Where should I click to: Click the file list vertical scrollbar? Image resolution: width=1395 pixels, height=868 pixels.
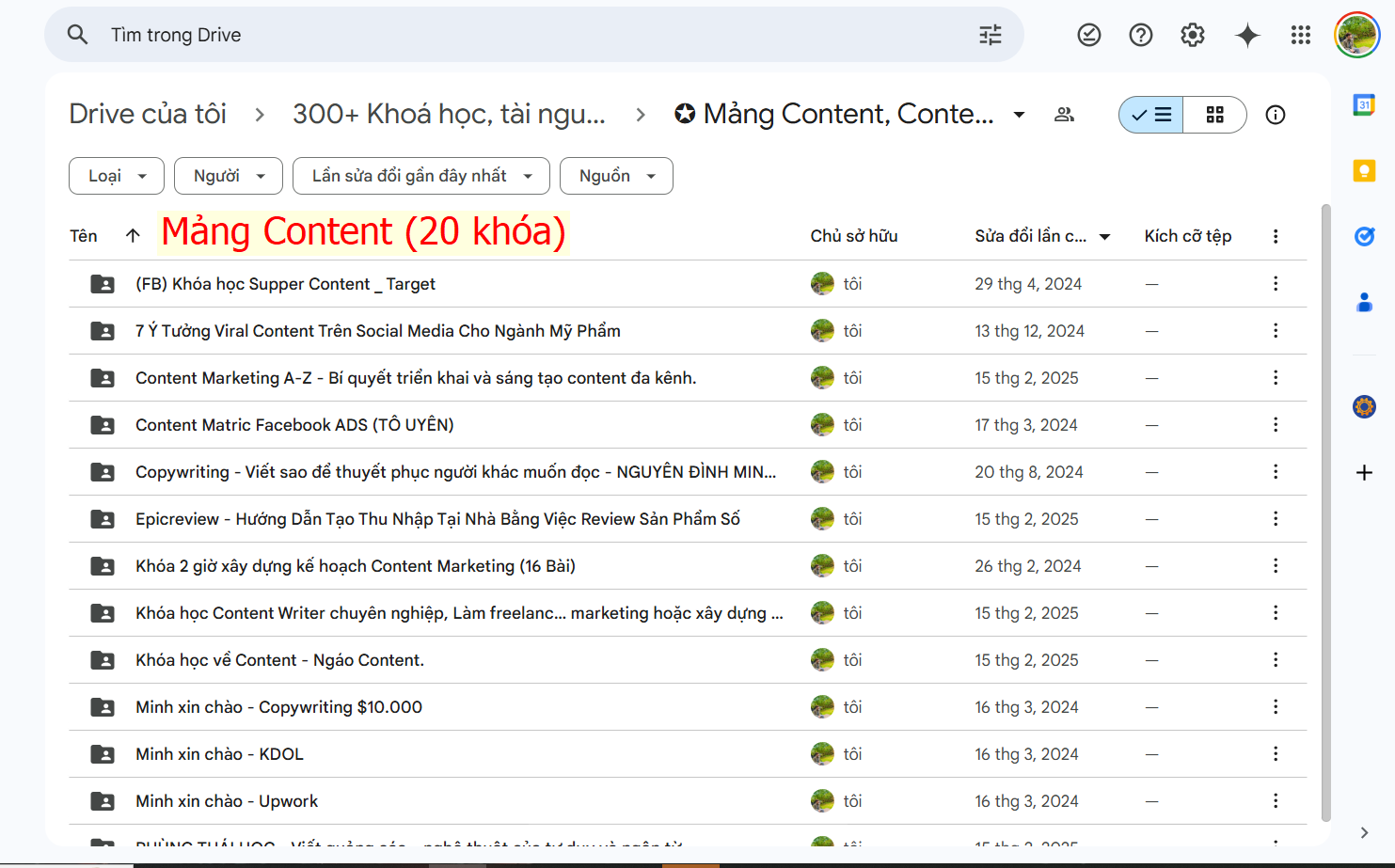[1326, 513]
